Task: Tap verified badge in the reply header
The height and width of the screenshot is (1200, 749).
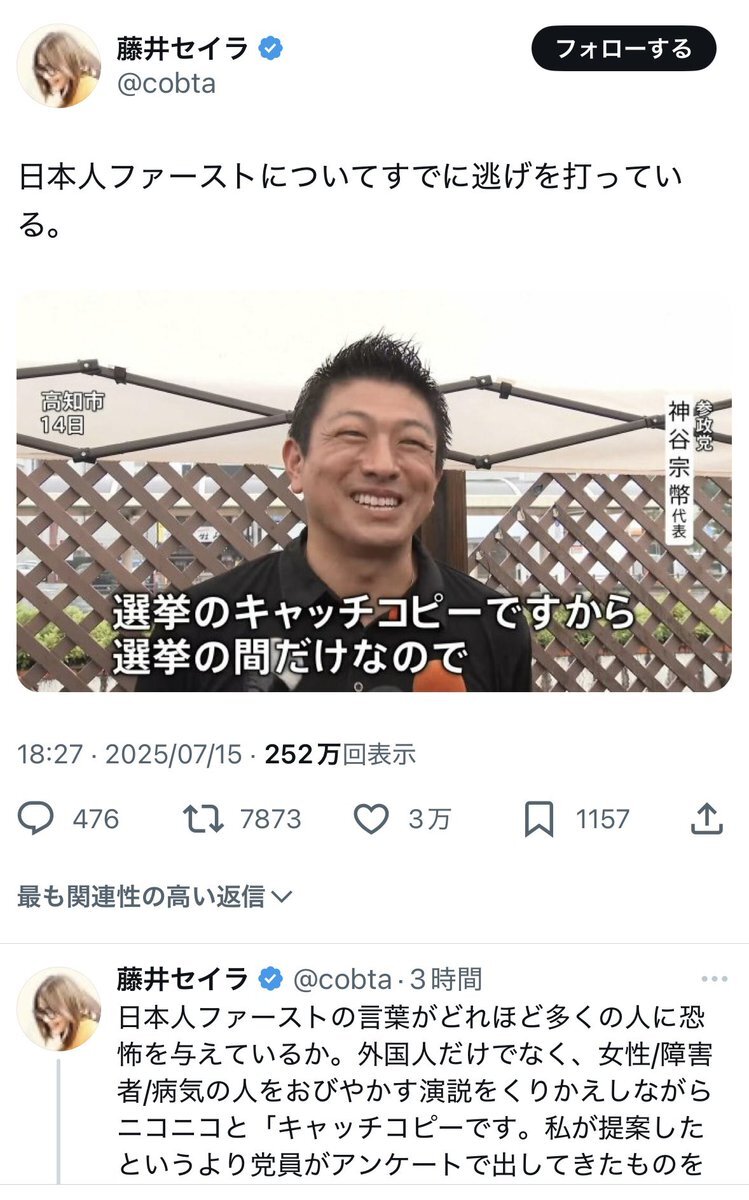Action: (x=270, y=977)
